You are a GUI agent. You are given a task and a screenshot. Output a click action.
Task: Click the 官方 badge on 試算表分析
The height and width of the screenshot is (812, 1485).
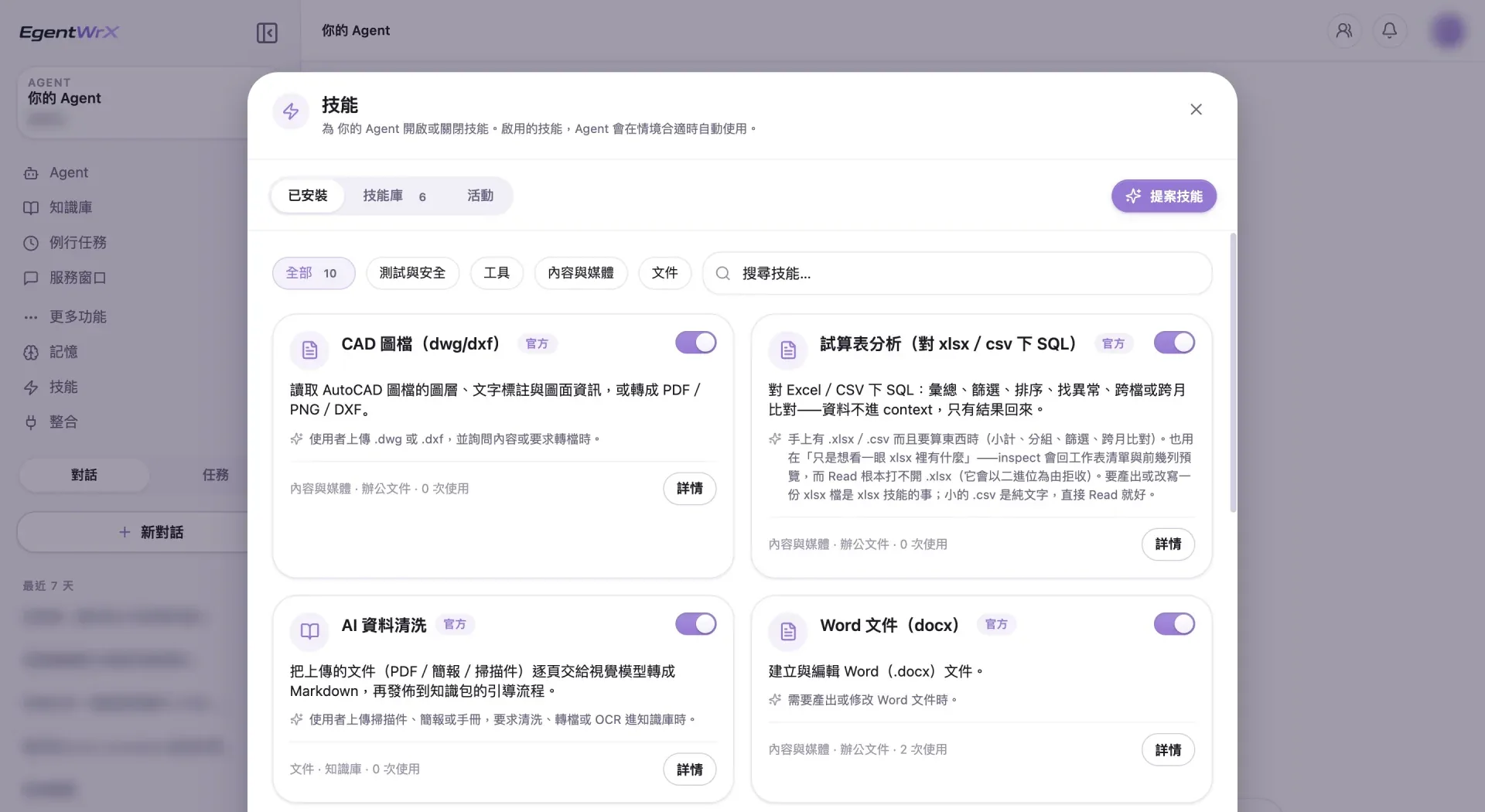[x=1113, y=343]
